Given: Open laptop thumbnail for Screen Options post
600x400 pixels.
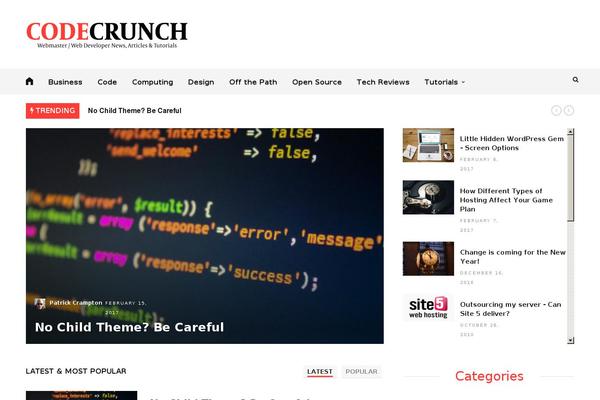Looking at the screenshot, I should [x=428, y=145].
